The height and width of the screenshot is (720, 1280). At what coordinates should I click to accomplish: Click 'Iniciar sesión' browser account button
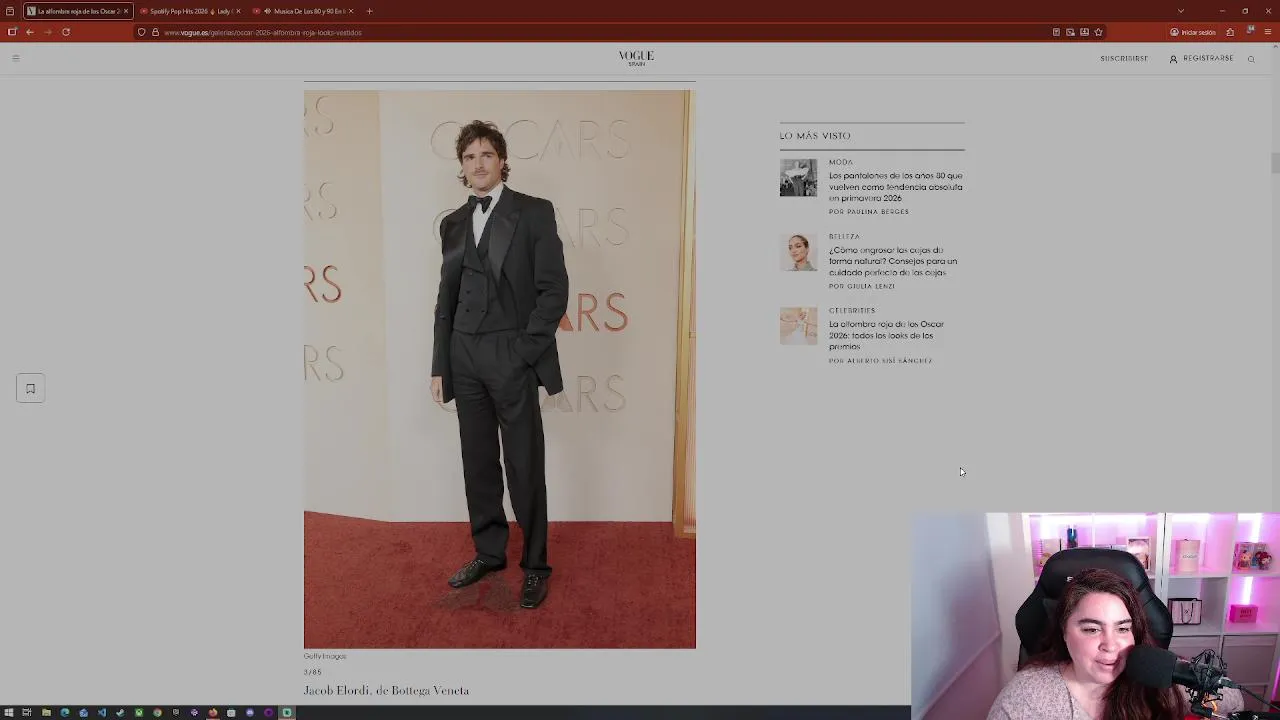coord(1193,32)
